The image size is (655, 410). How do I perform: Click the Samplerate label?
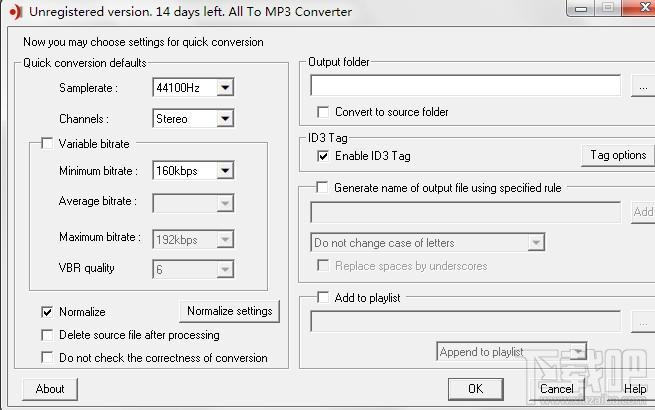click(88, 88)
